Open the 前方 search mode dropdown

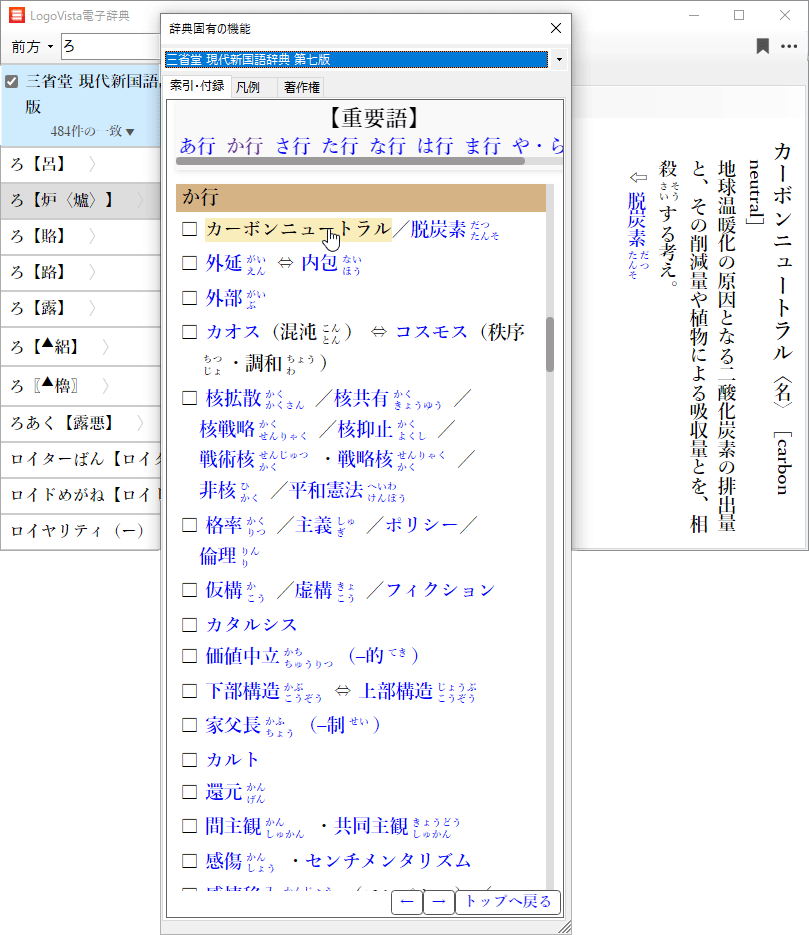tap(32, 47)
